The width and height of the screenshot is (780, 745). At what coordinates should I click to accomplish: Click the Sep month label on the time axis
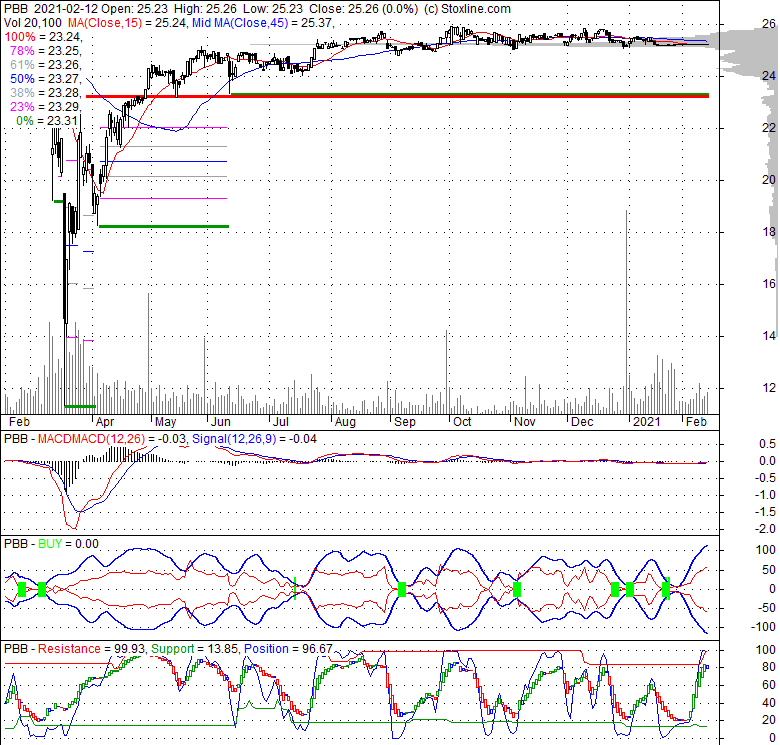pyautogui.click(x=404, y=422)
